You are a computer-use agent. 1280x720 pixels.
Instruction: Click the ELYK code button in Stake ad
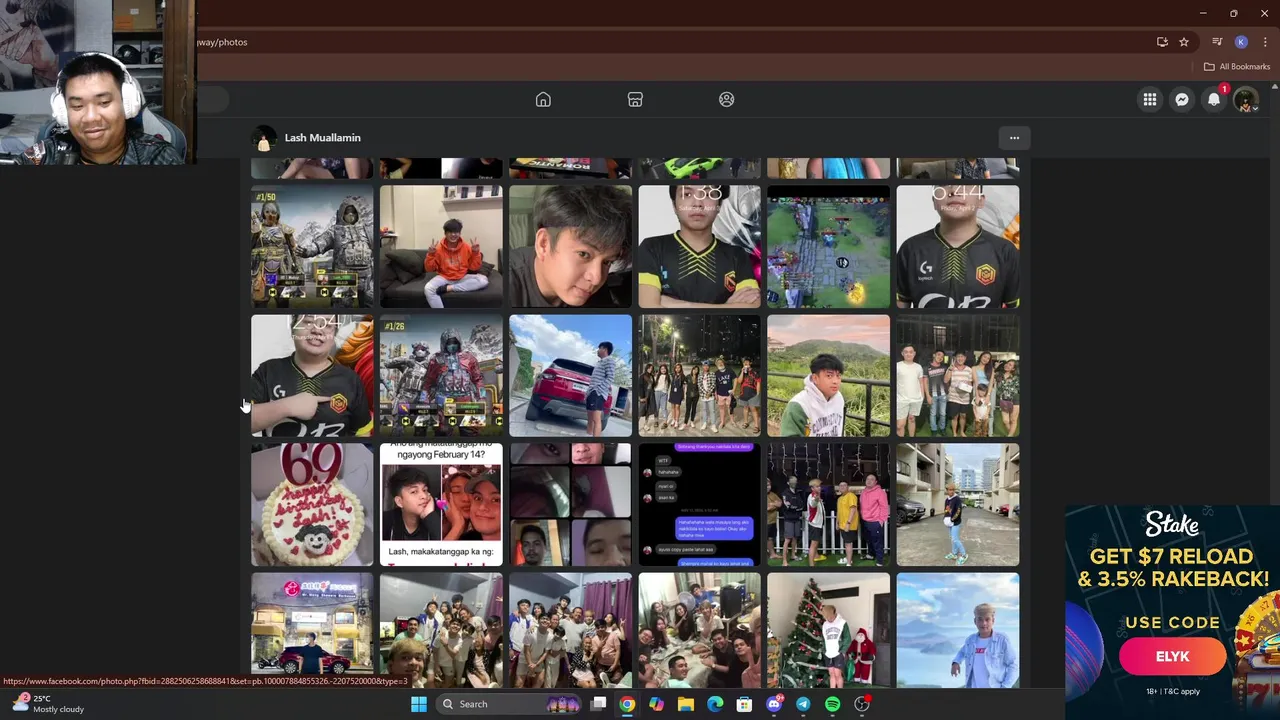tap(1172, 657)
